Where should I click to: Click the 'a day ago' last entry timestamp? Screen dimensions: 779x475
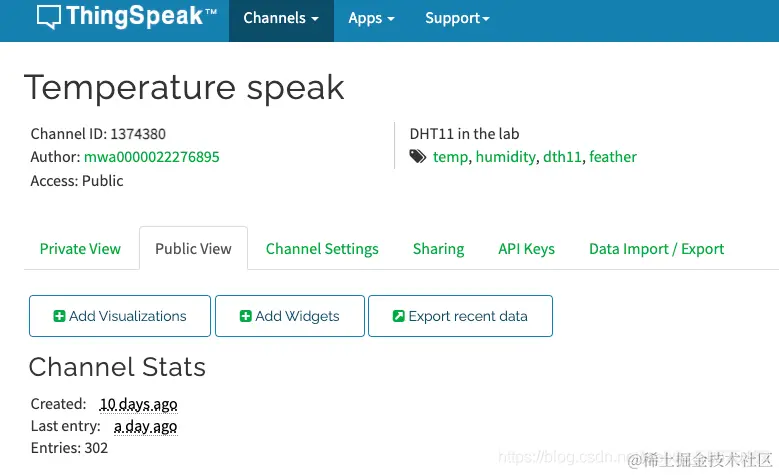(x=146, y=426)
